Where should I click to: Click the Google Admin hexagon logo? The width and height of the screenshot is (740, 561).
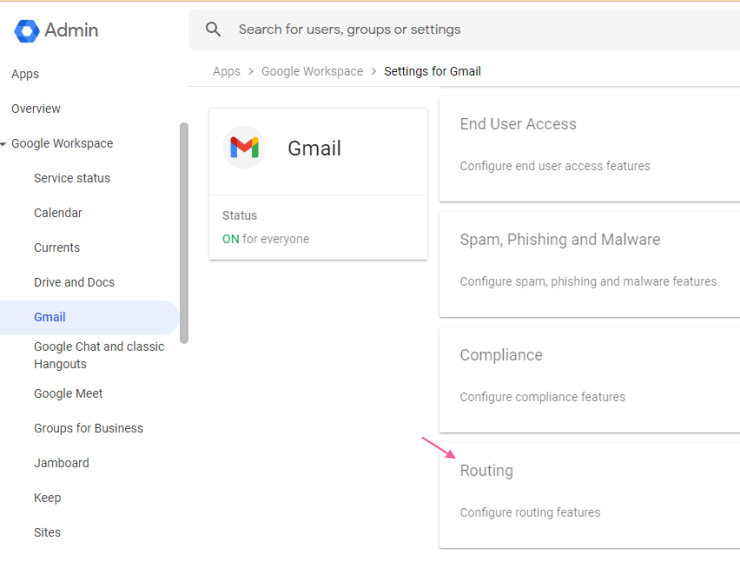click(26, 31)
